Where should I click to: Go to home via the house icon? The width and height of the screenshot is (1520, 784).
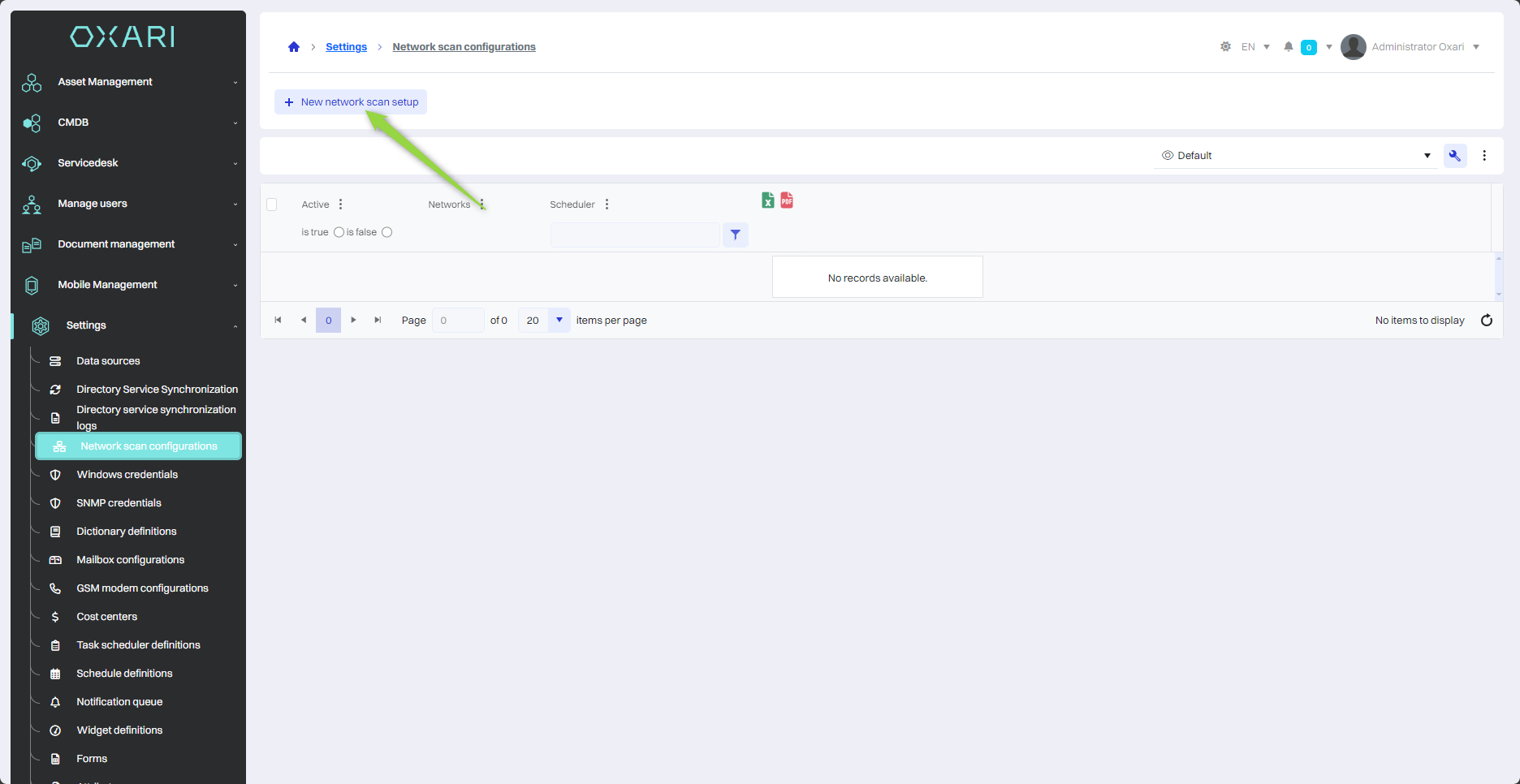(x=294, y=47)
